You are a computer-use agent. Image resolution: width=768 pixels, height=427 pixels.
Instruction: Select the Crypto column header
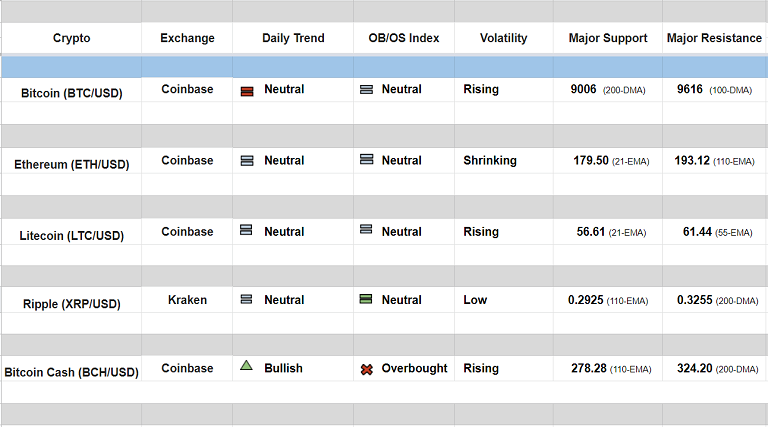[71, 39]
